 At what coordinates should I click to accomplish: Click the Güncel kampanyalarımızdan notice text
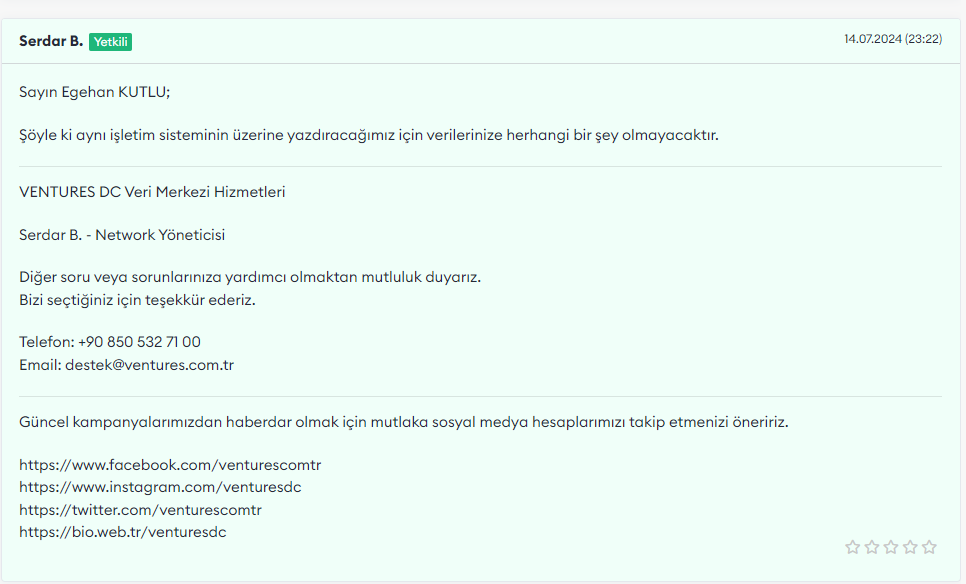pos(404,422)
